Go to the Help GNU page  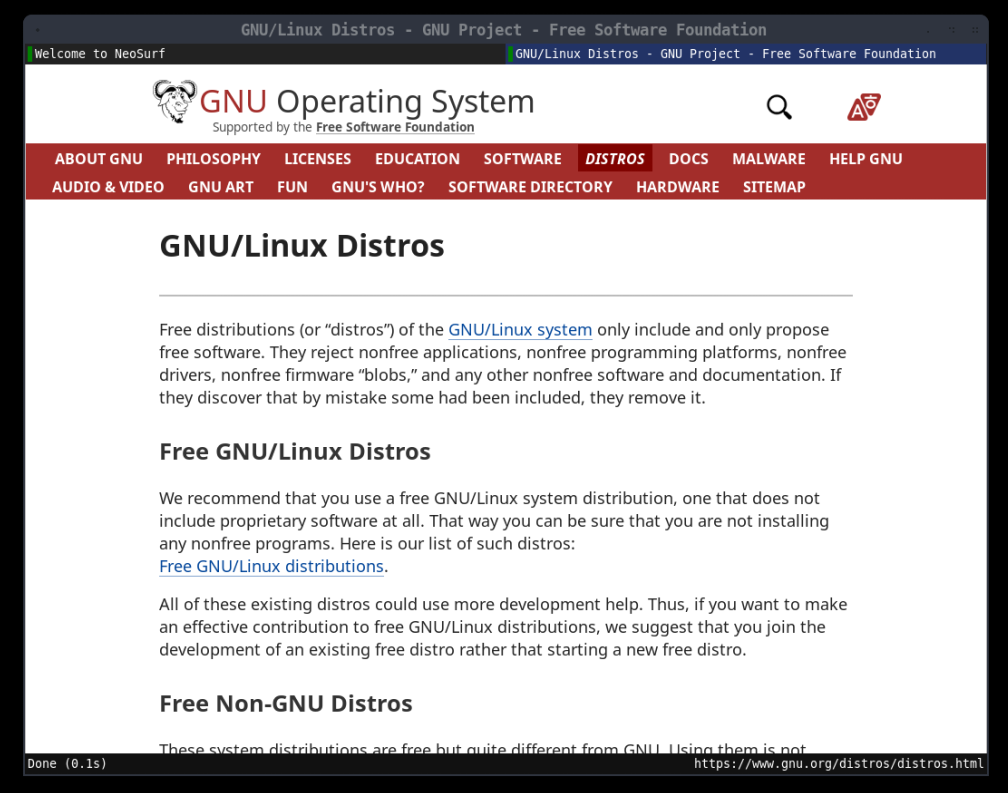coord(865,159)
